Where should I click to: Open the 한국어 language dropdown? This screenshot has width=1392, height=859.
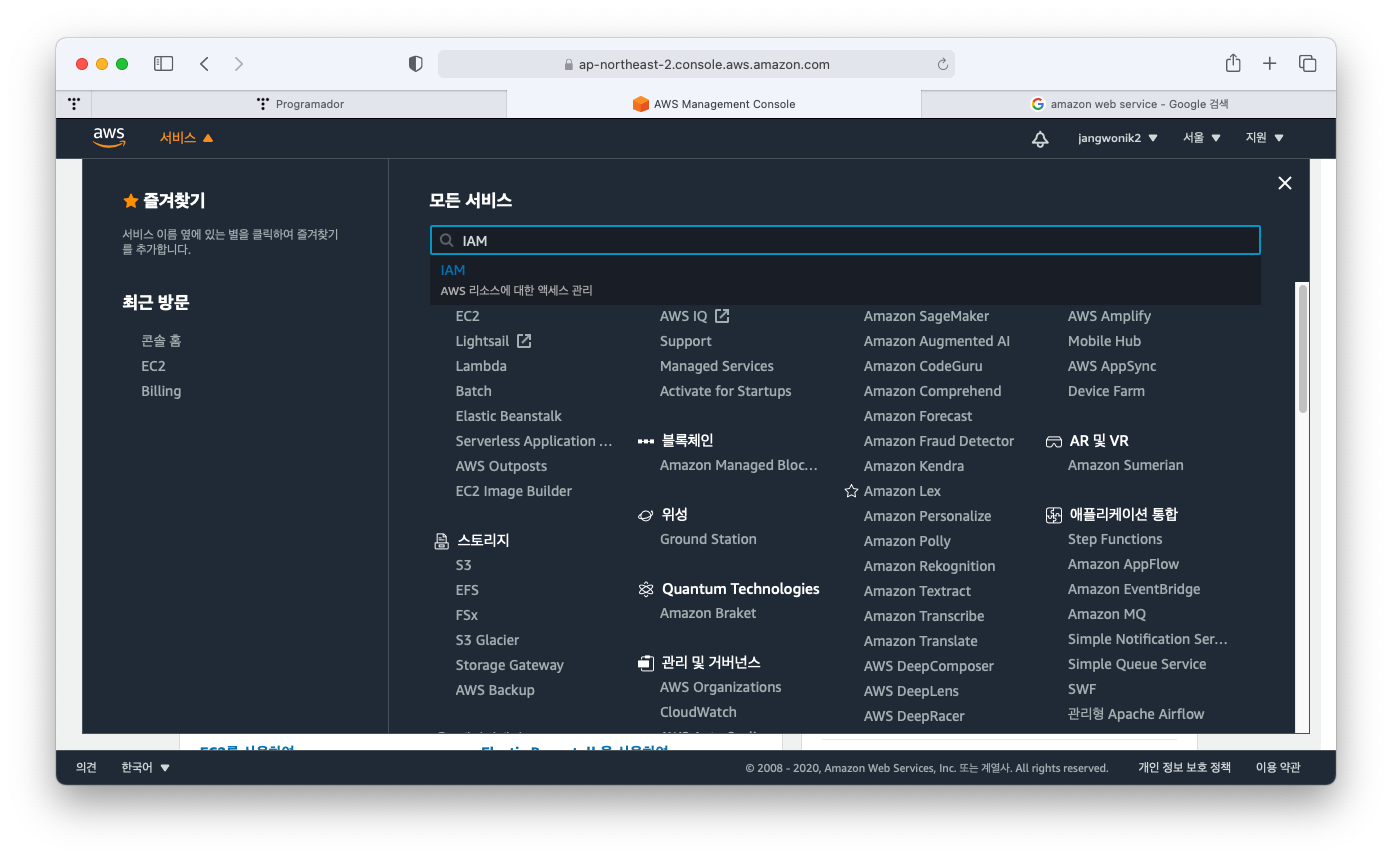coord(146,768)
